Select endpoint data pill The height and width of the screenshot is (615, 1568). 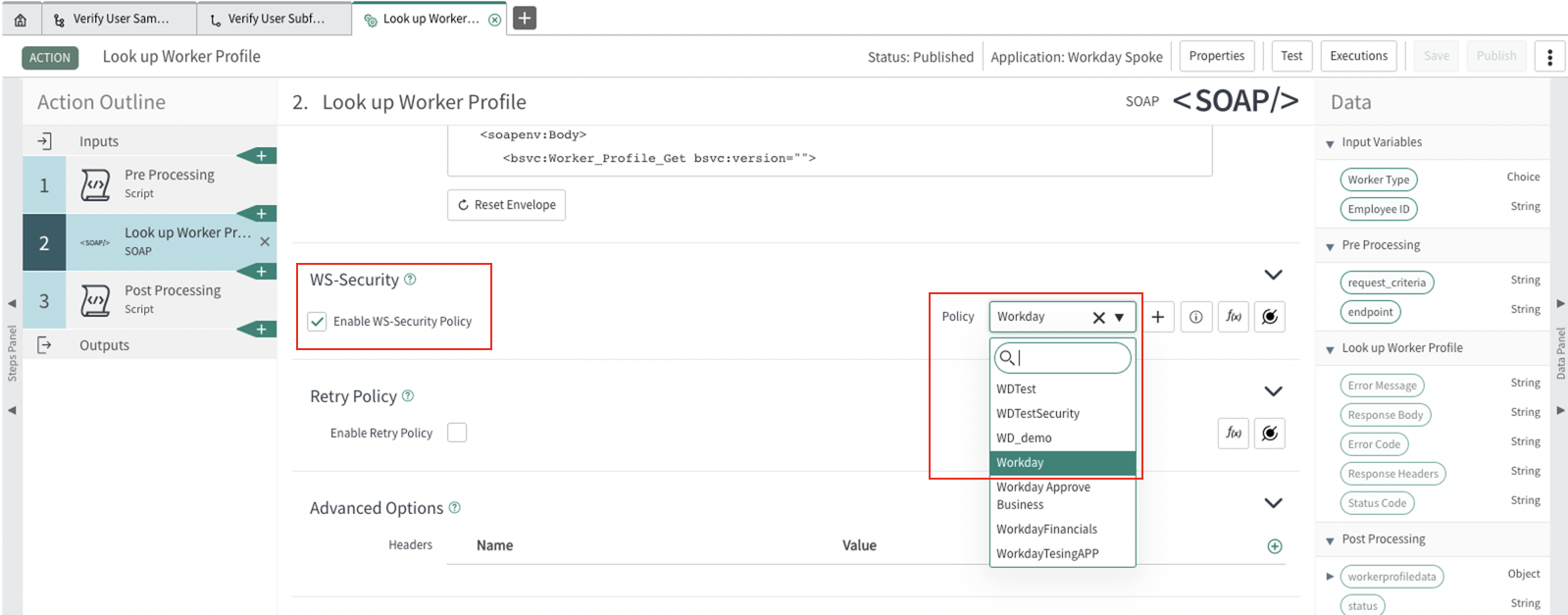pos(1370,312)
